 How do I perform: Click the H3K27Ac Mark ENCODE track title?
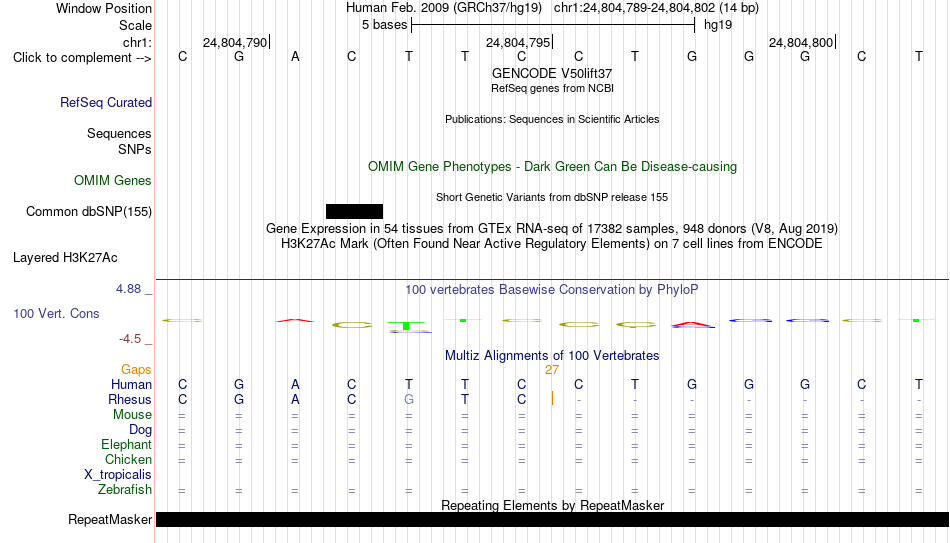click(552, 244)
